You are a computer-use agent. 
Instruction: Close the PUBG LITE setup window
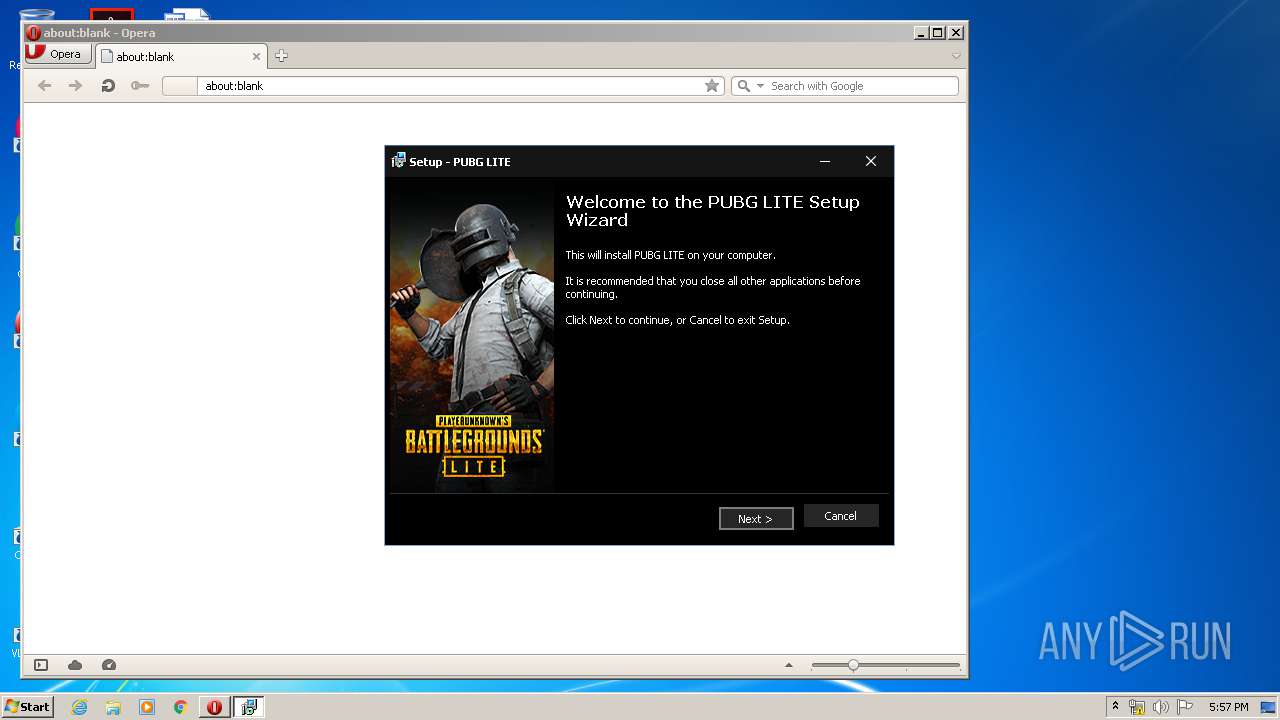[871, 161]
